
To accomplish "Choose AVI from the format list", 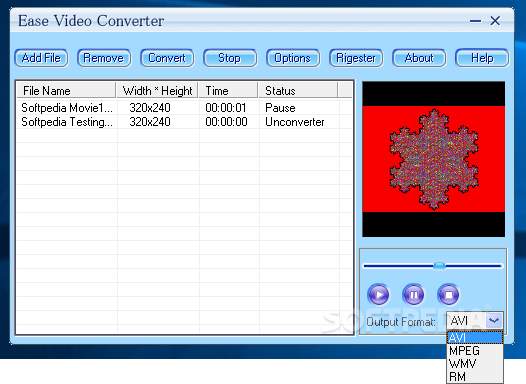I will point(475,337).
